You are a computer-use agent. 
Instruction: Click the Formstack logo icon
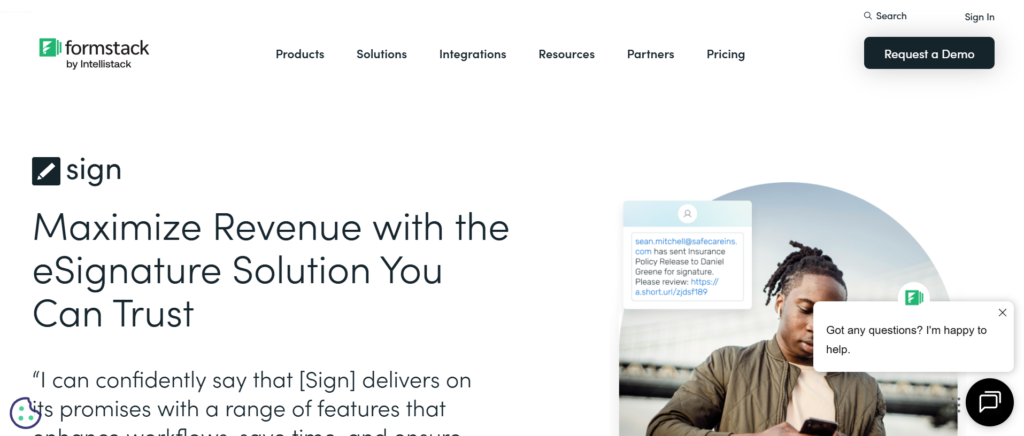pos(50,48)
